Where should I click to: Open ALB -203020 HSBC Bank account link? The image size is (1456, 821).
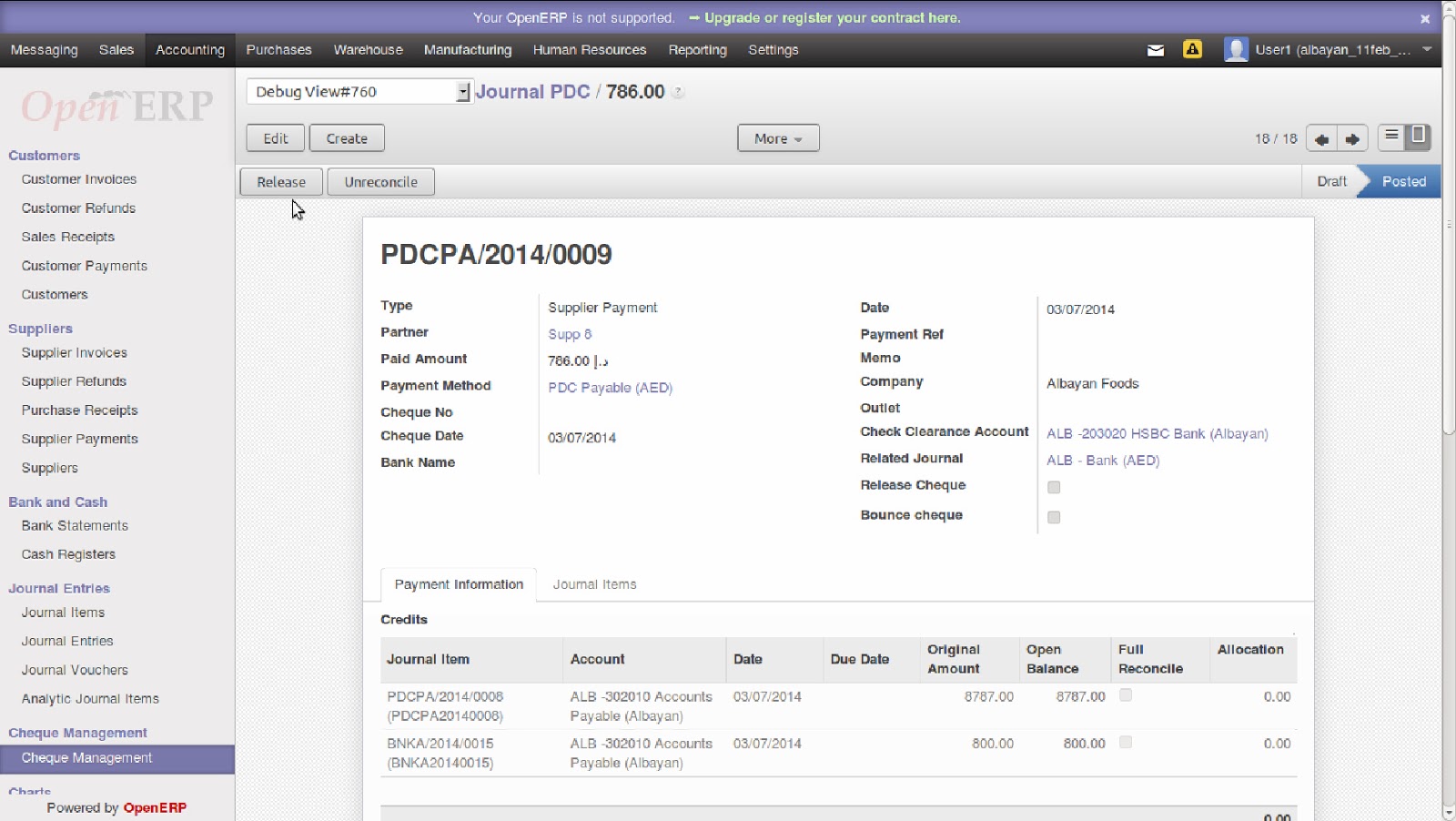pyautogui.click(x=1158, y=434)
